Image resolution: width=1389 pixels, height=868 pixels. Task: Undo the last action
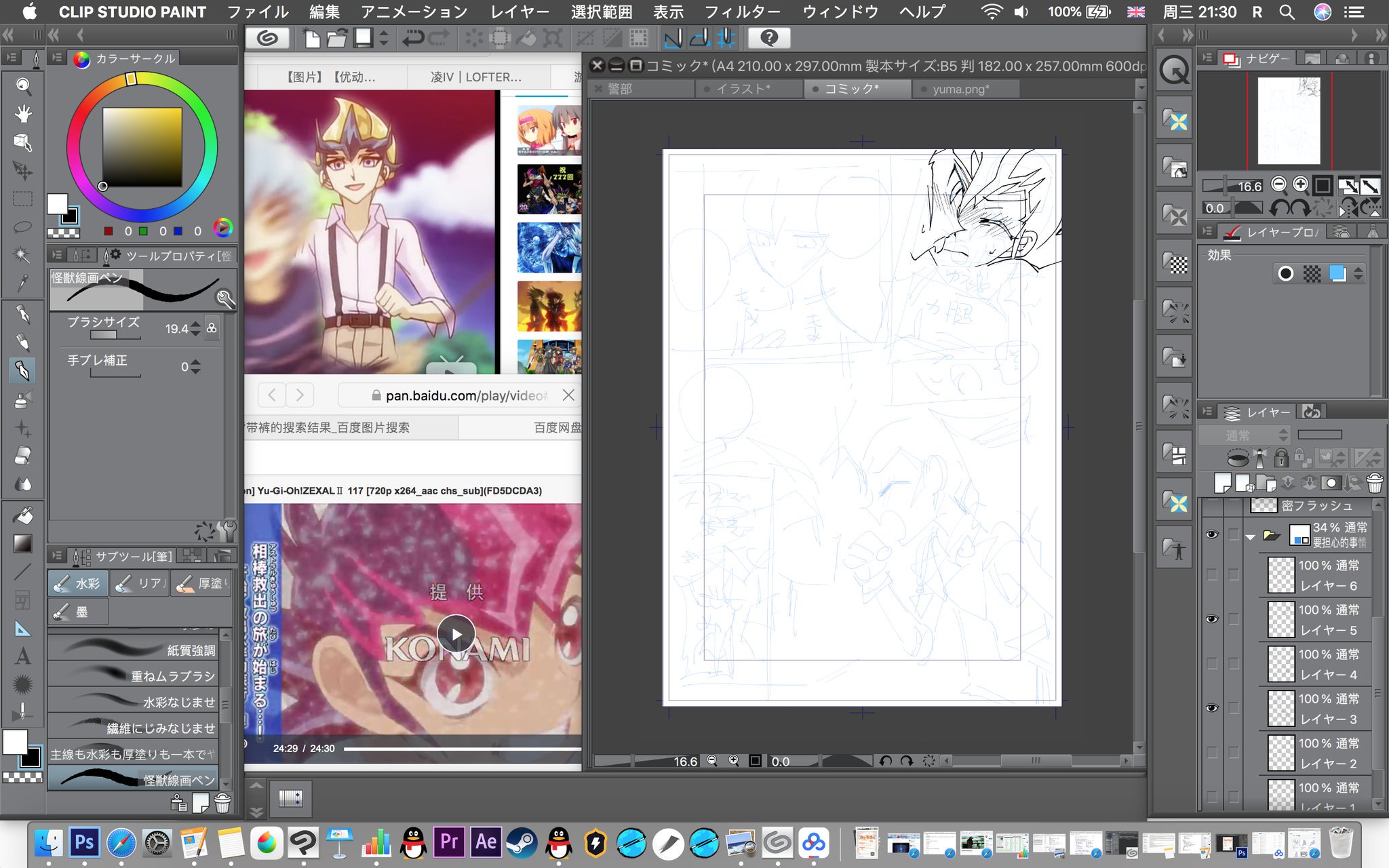coord(412,38)
